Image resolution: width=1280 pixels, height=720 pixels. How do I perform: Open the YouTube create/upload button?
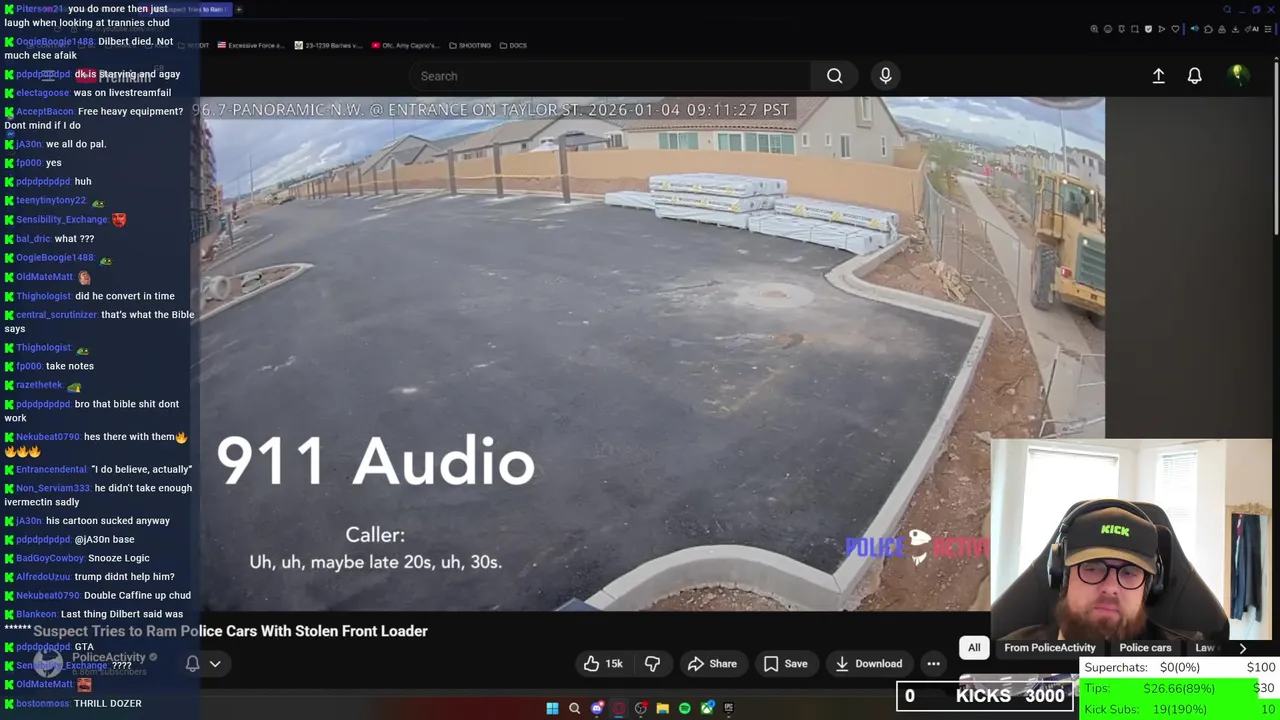click(x=1158, y=76)
